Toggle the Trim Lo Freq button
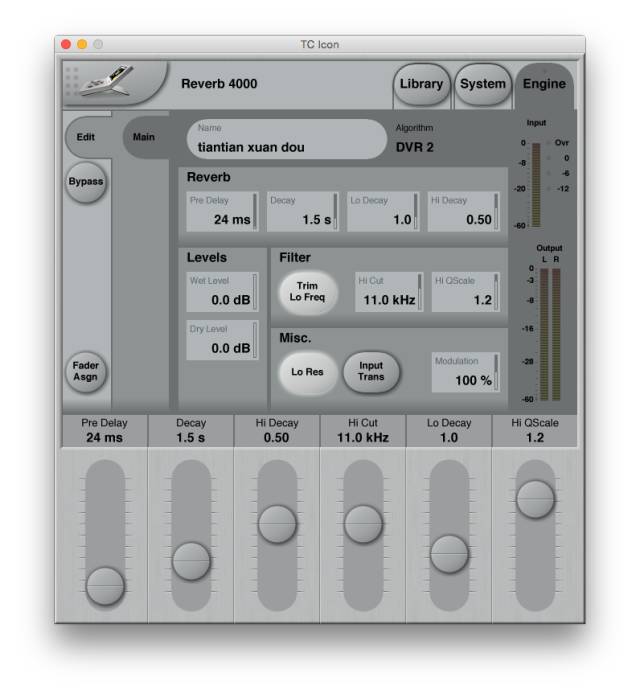The image size is (640, 698). click(308, 292)
